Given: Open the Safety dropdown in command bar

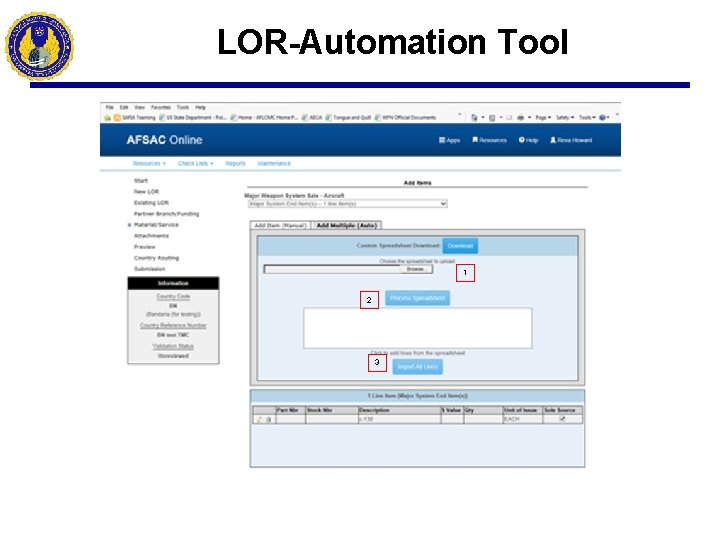Looking at the screenshot, I should click(565, 118).
